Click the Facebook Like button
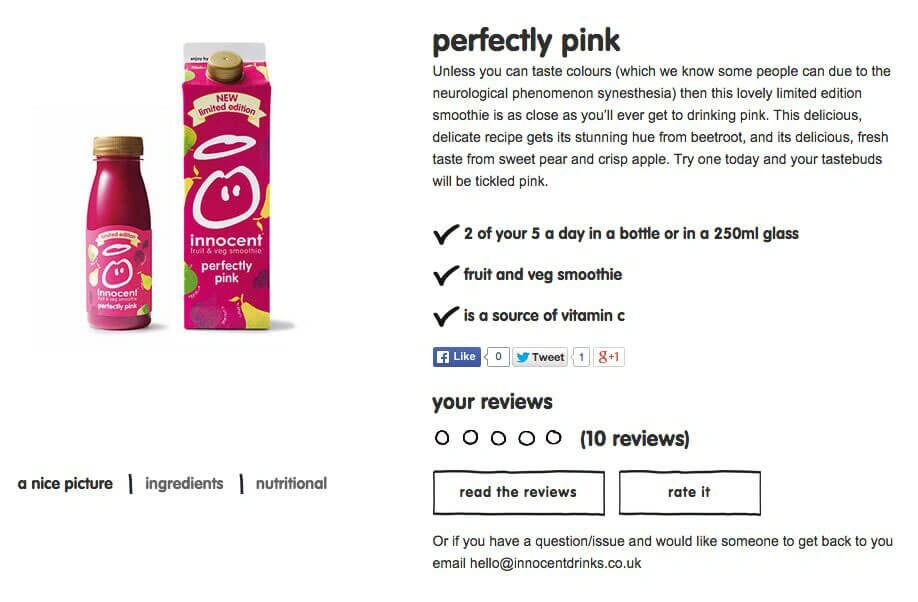918x602 pixels. coord(456,357)
